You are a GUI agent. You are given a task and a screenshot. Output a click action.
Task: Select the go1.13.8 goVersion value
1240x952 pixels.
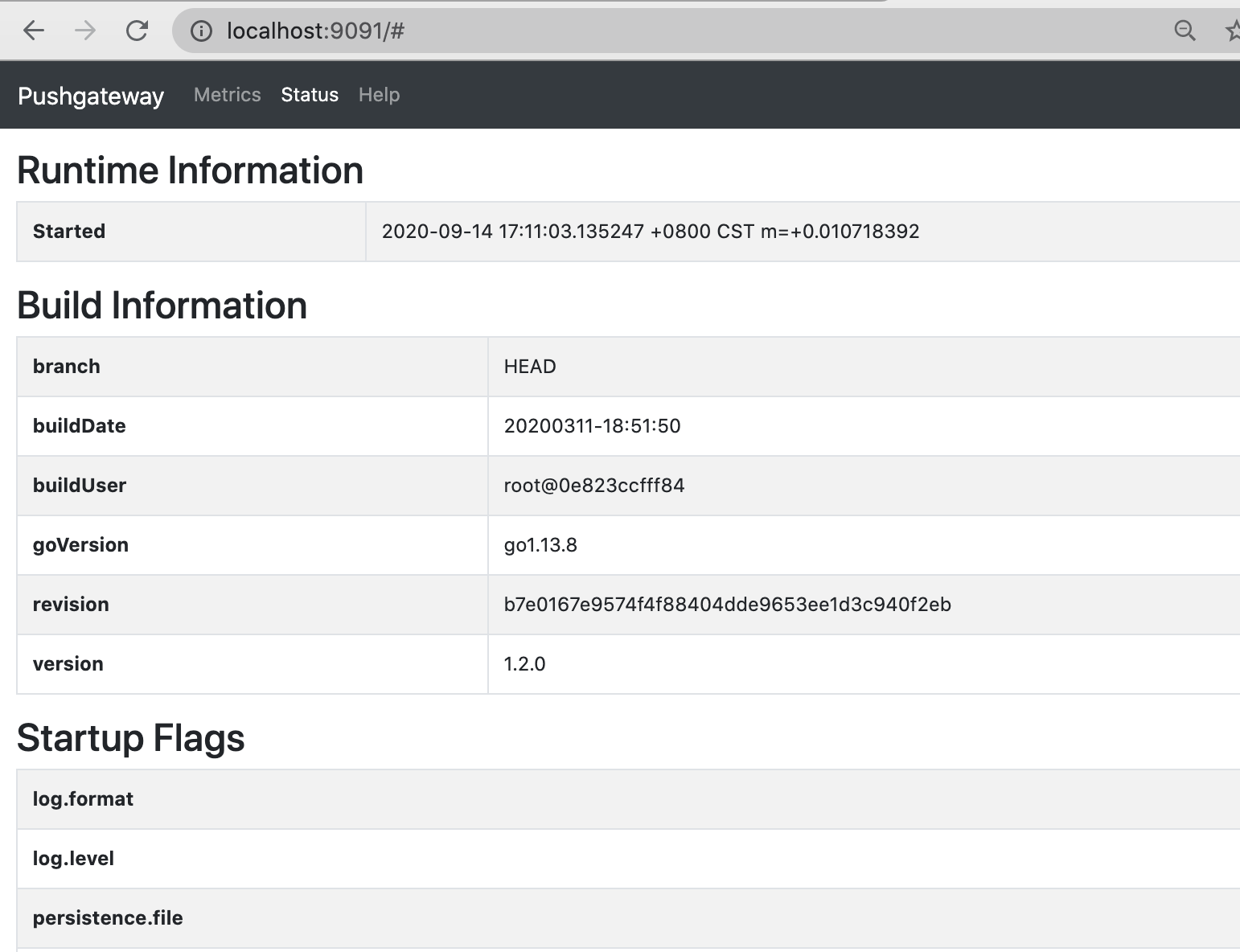pos(540,545)
